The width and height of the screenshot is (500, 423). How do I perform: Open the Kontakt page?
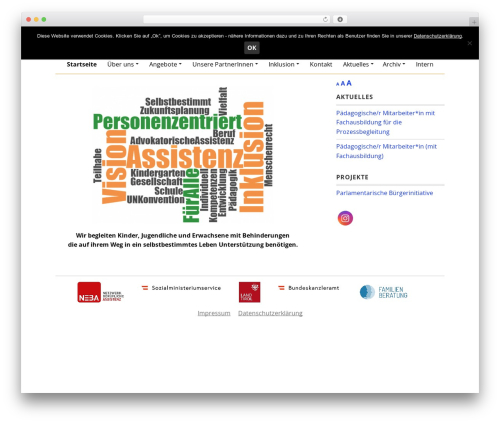(321, 64)
